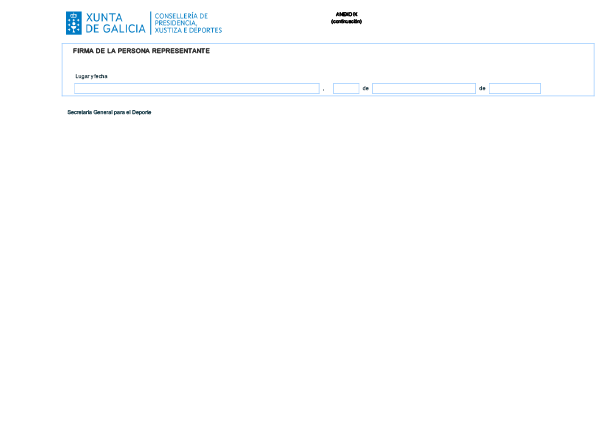
Task: Click the place (Lugar) input field
Action: coord(197,88)
